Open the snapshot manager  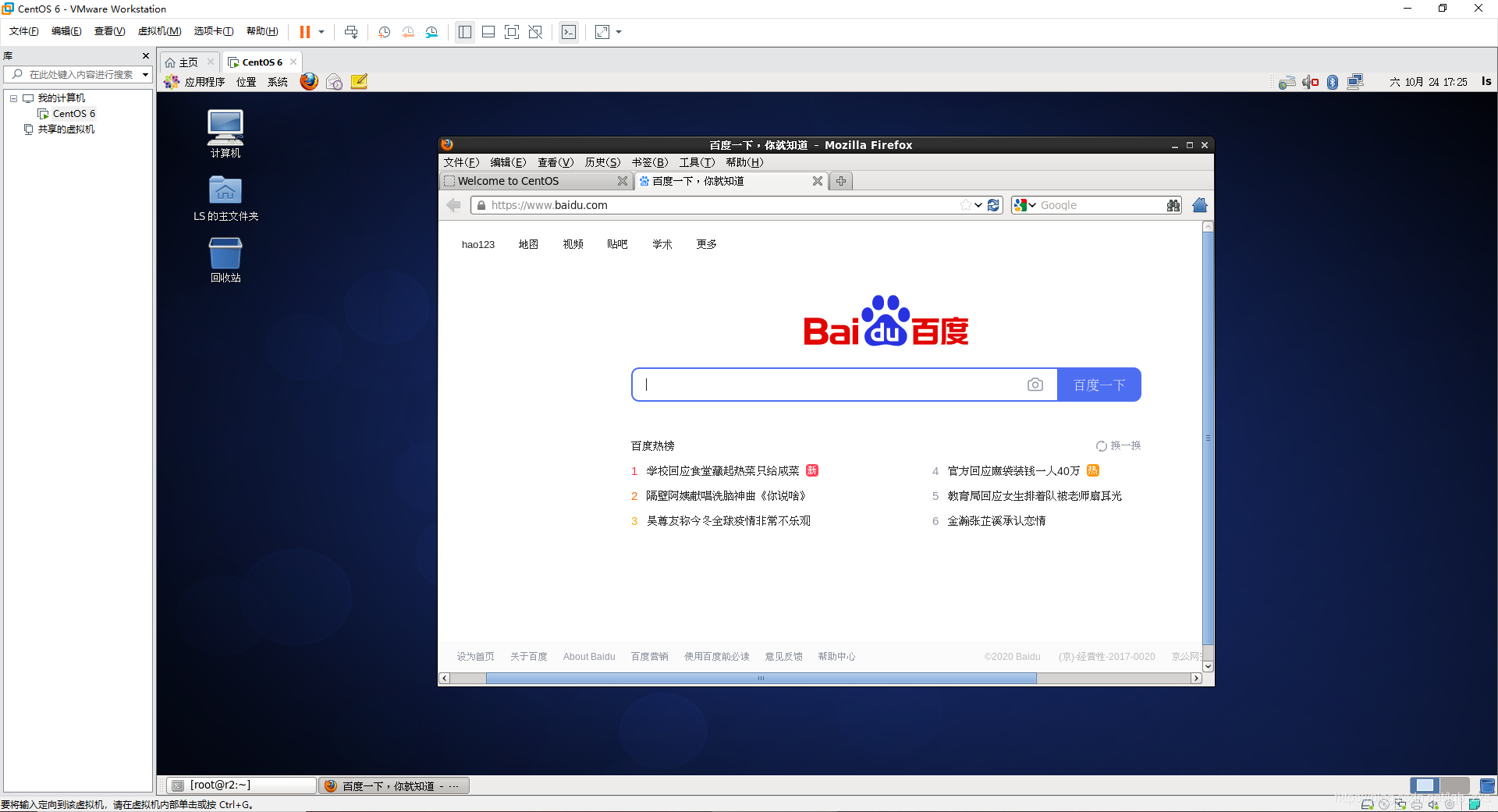431,32
